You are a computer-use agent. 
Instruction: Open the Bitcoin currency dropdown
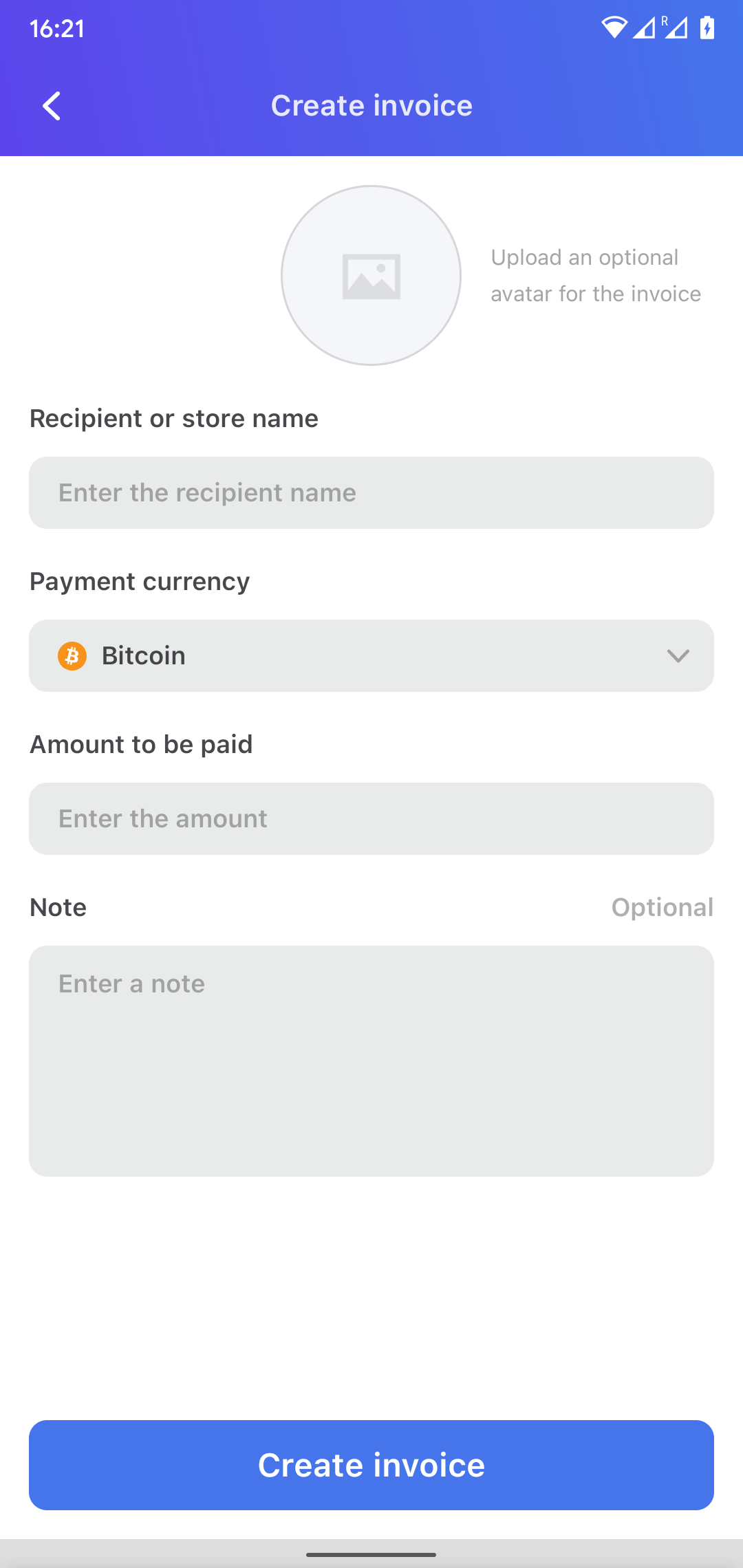(x=371, y=656)
